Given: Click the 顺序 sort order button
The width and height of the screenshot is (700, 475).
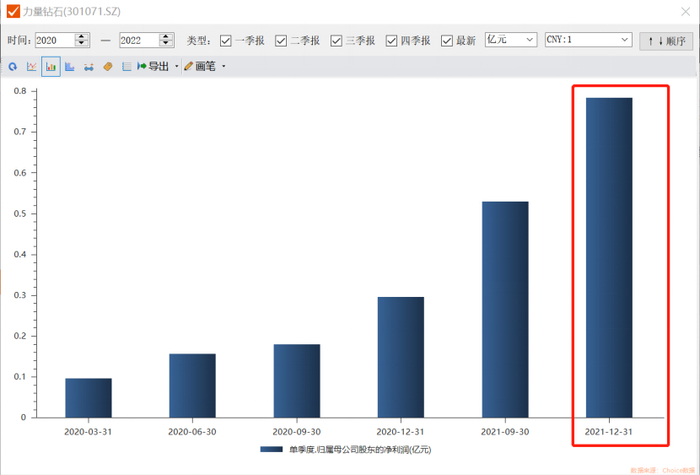Looking at the screenshot, I should click(666, 41).
